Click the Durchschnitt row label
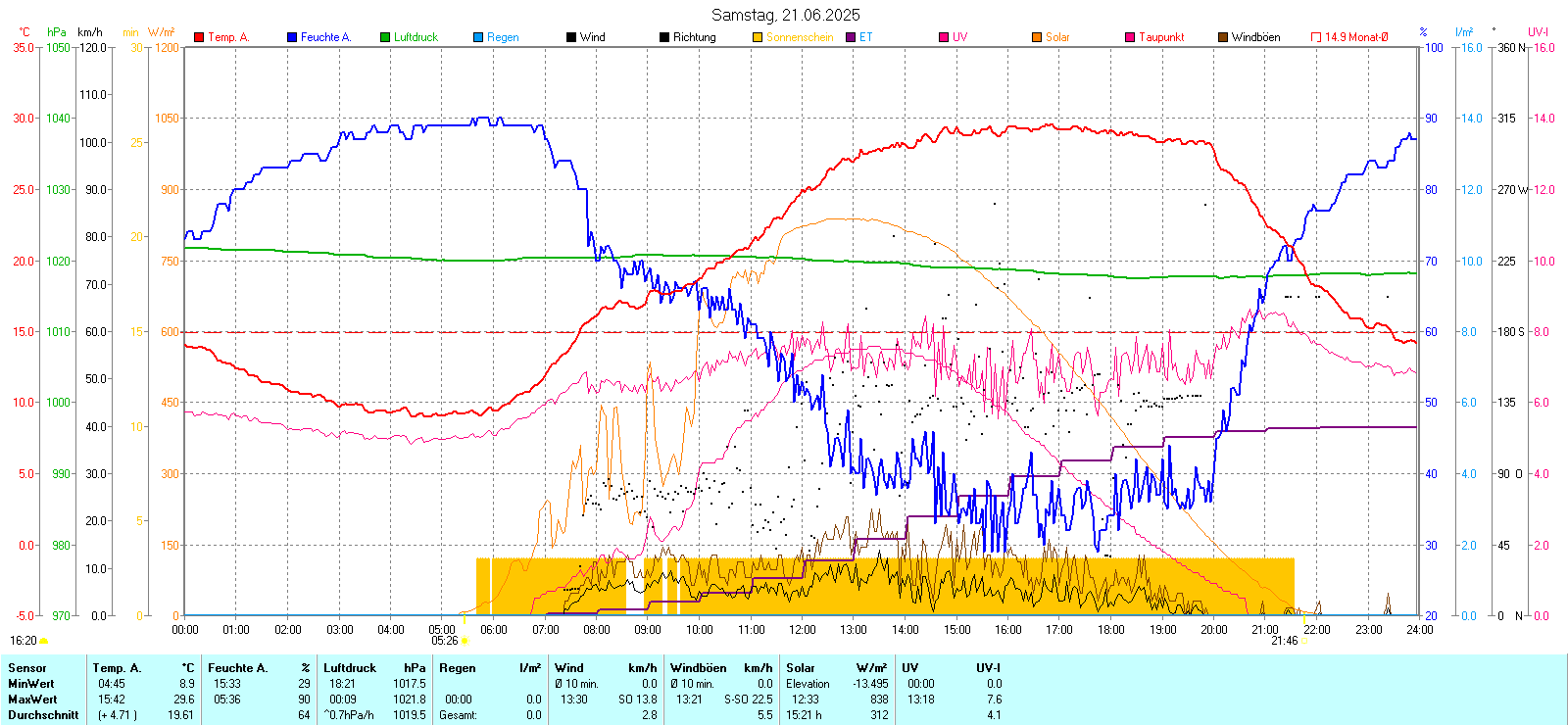 (x=43, y=715)
